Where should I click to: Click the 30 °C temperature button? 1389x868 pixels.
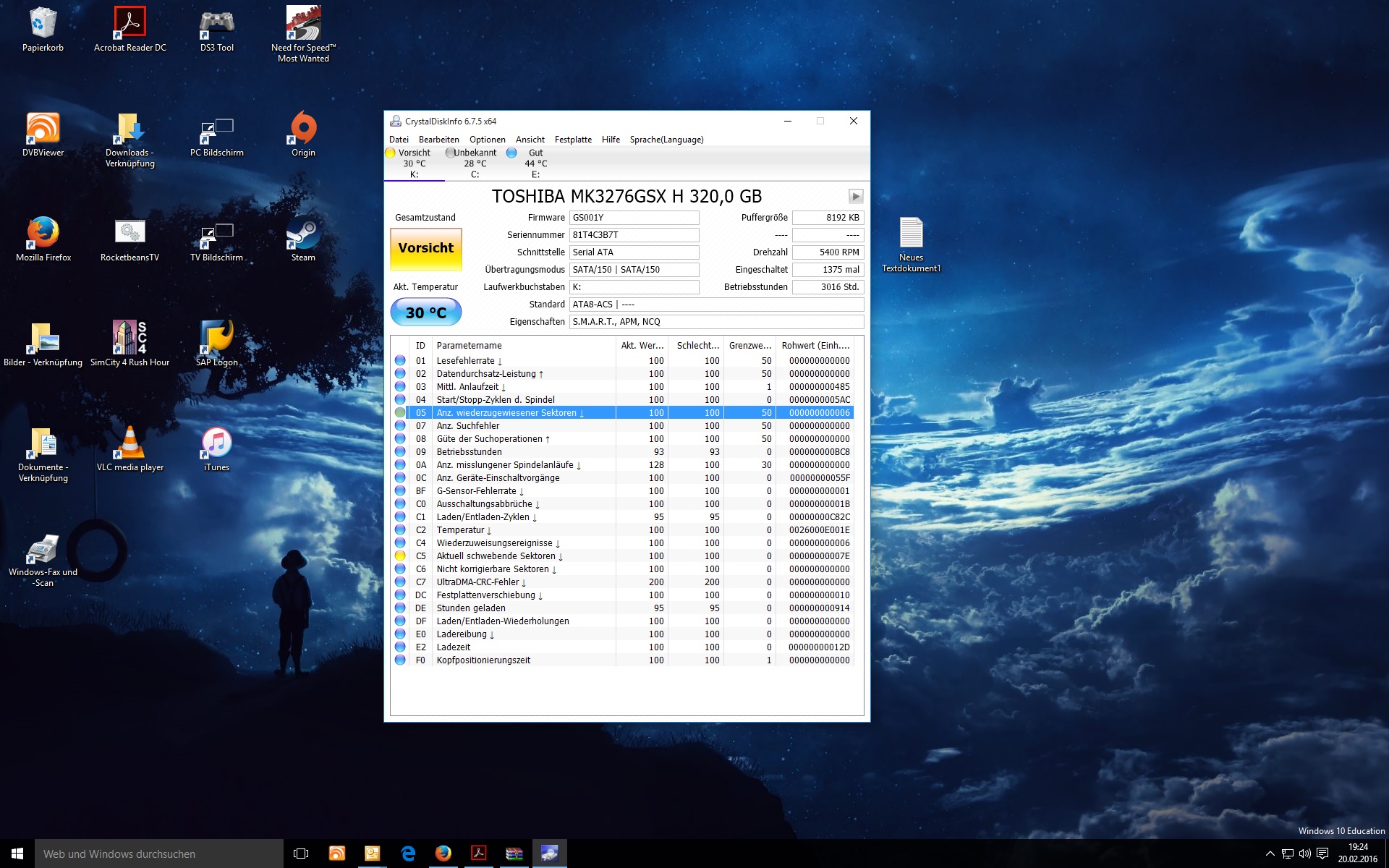click(426, 312)
